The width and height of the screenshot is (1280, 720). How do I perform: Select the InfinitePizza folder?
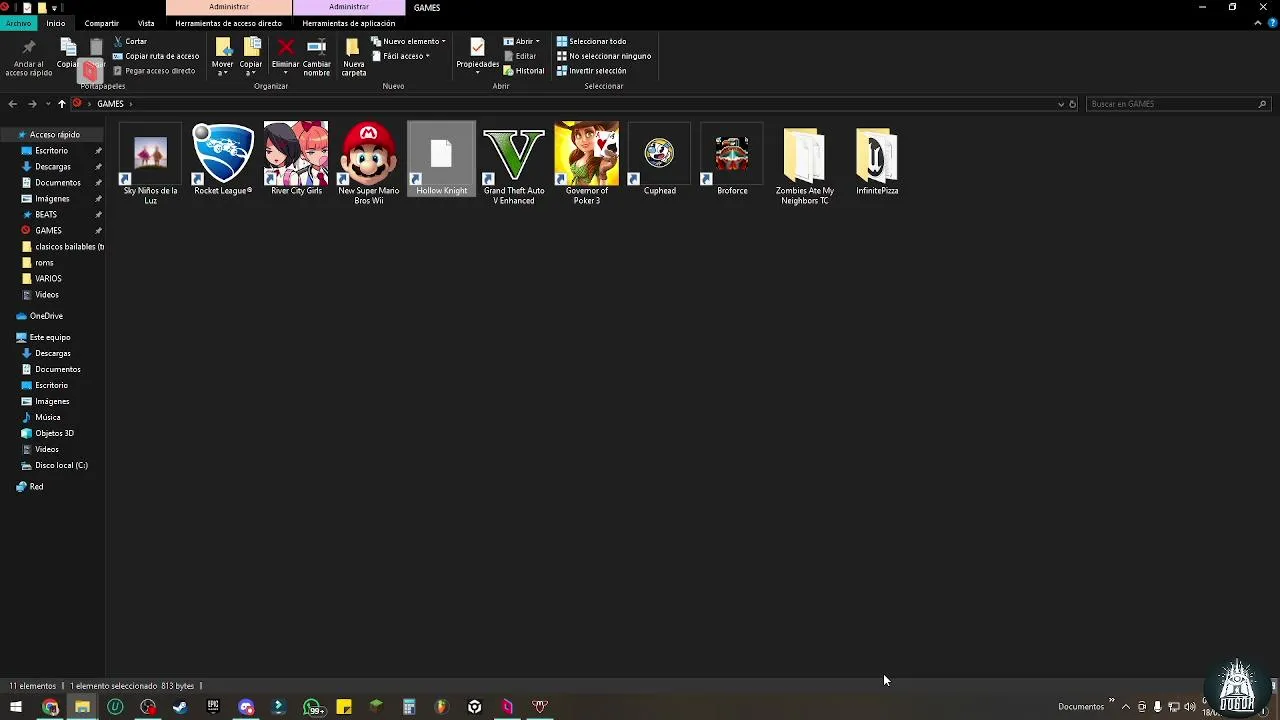[x=877, y=159]
